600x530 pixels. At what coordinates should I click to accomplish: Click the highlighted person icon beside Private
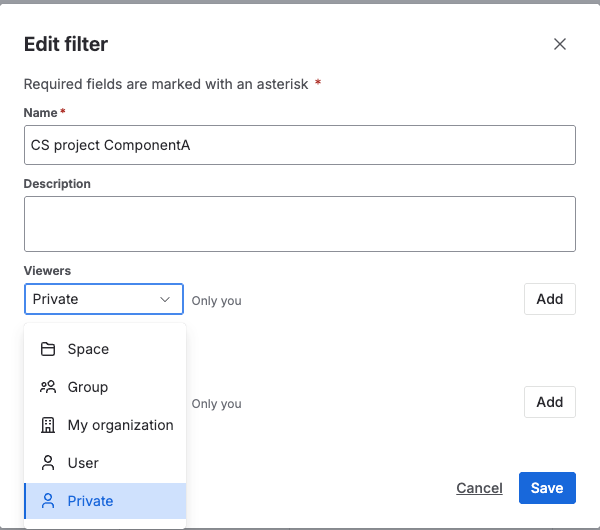pos(48,501)
